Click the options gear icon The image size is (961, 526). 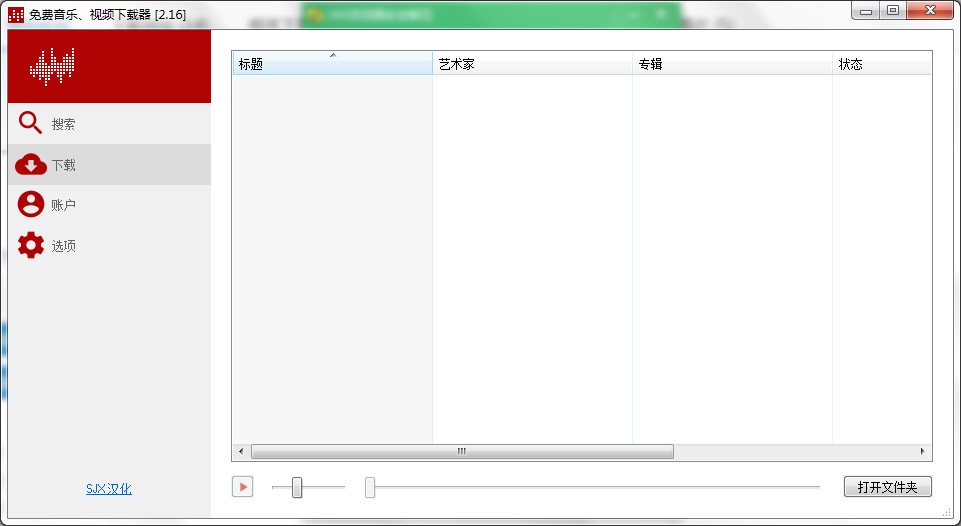(31, 245)
